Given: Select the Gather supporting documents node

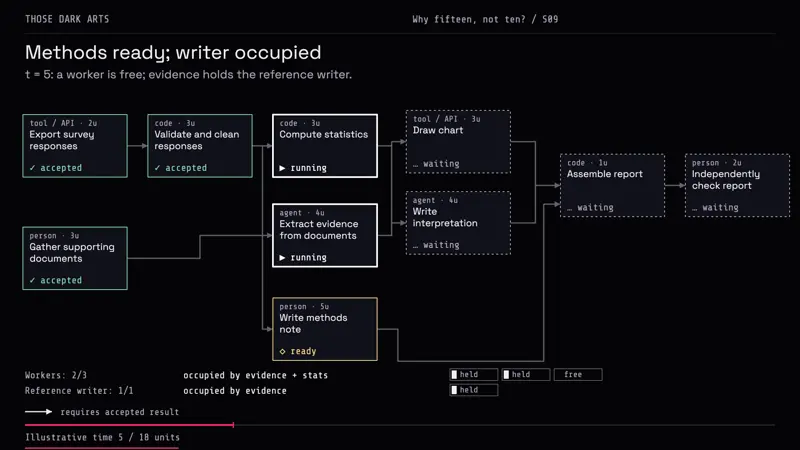Looking at the screenshot, I should pyautogui.click(x=75, y=258).
